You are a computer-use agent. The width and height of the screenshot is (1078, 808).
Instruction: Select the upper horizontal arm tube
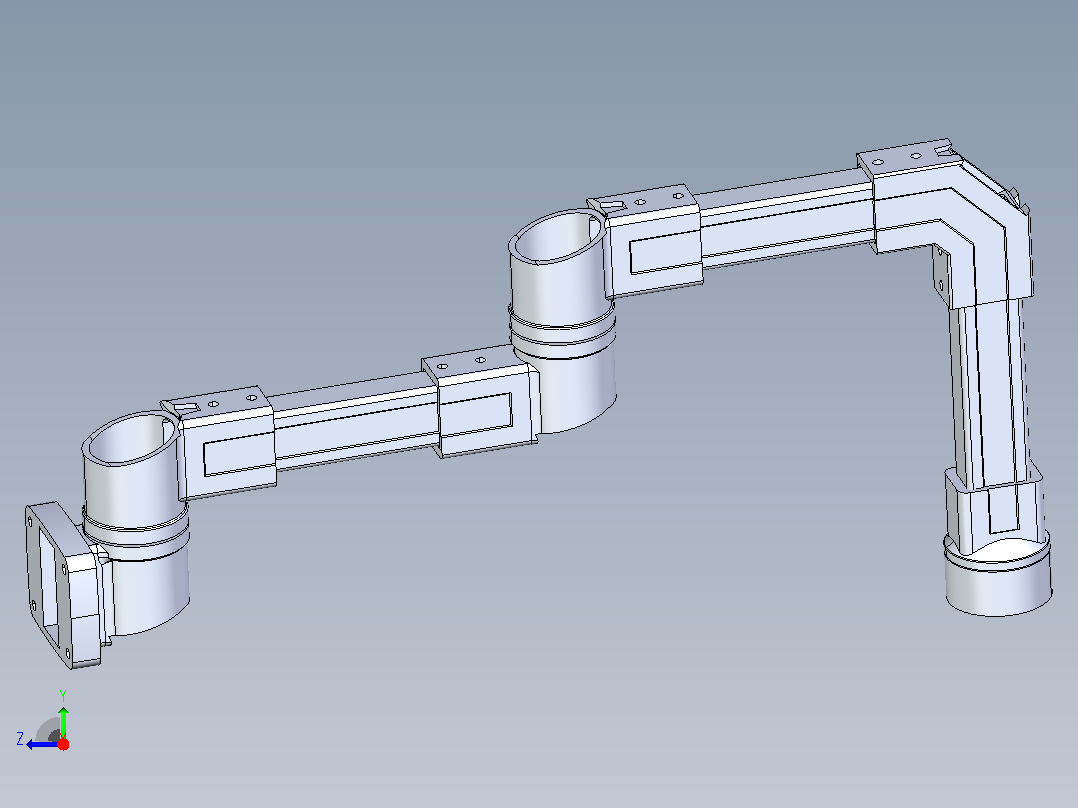coord(785,219)
